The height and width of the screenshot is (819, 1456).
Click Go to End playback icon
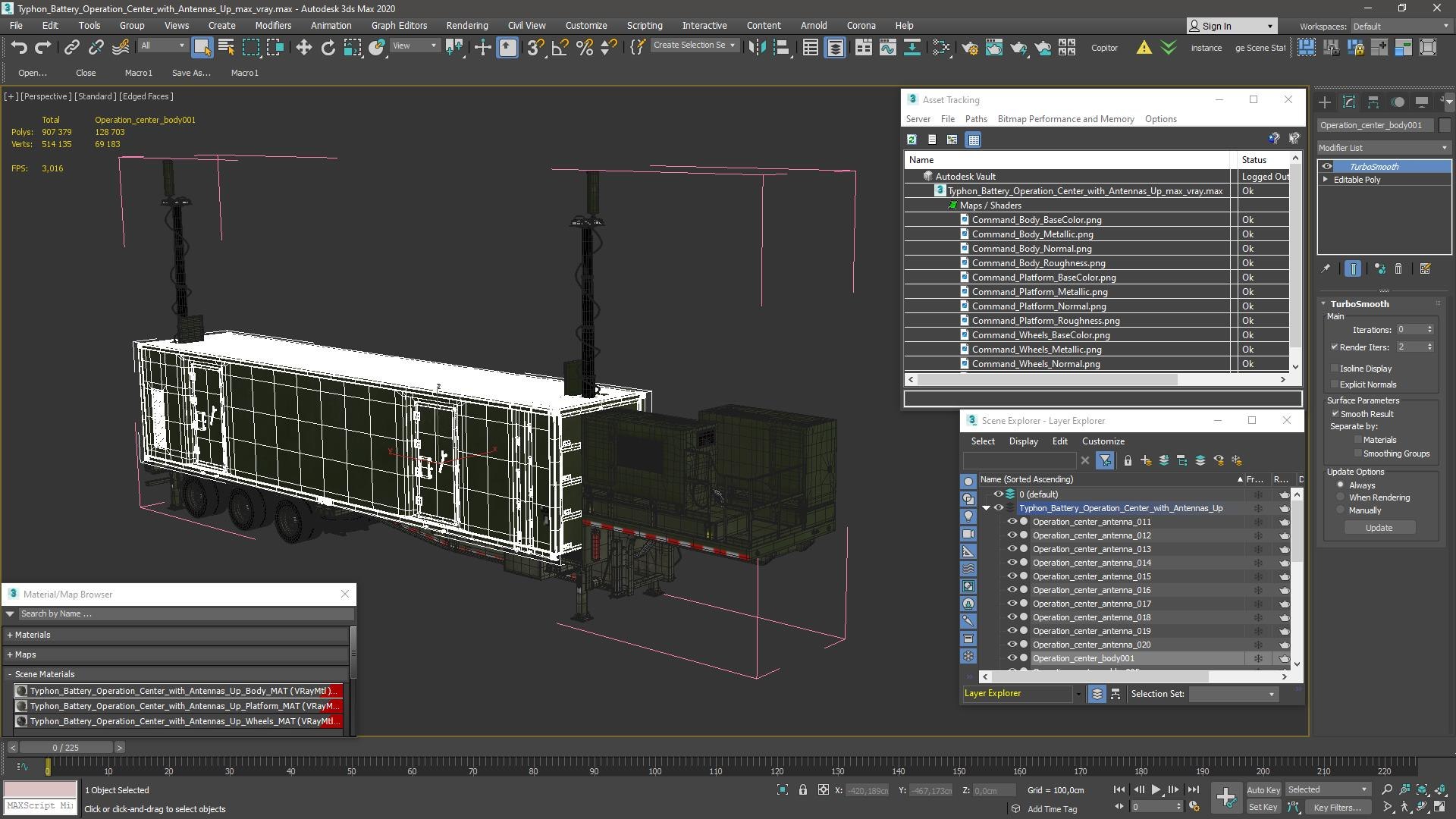click(x=1193, y=789)
